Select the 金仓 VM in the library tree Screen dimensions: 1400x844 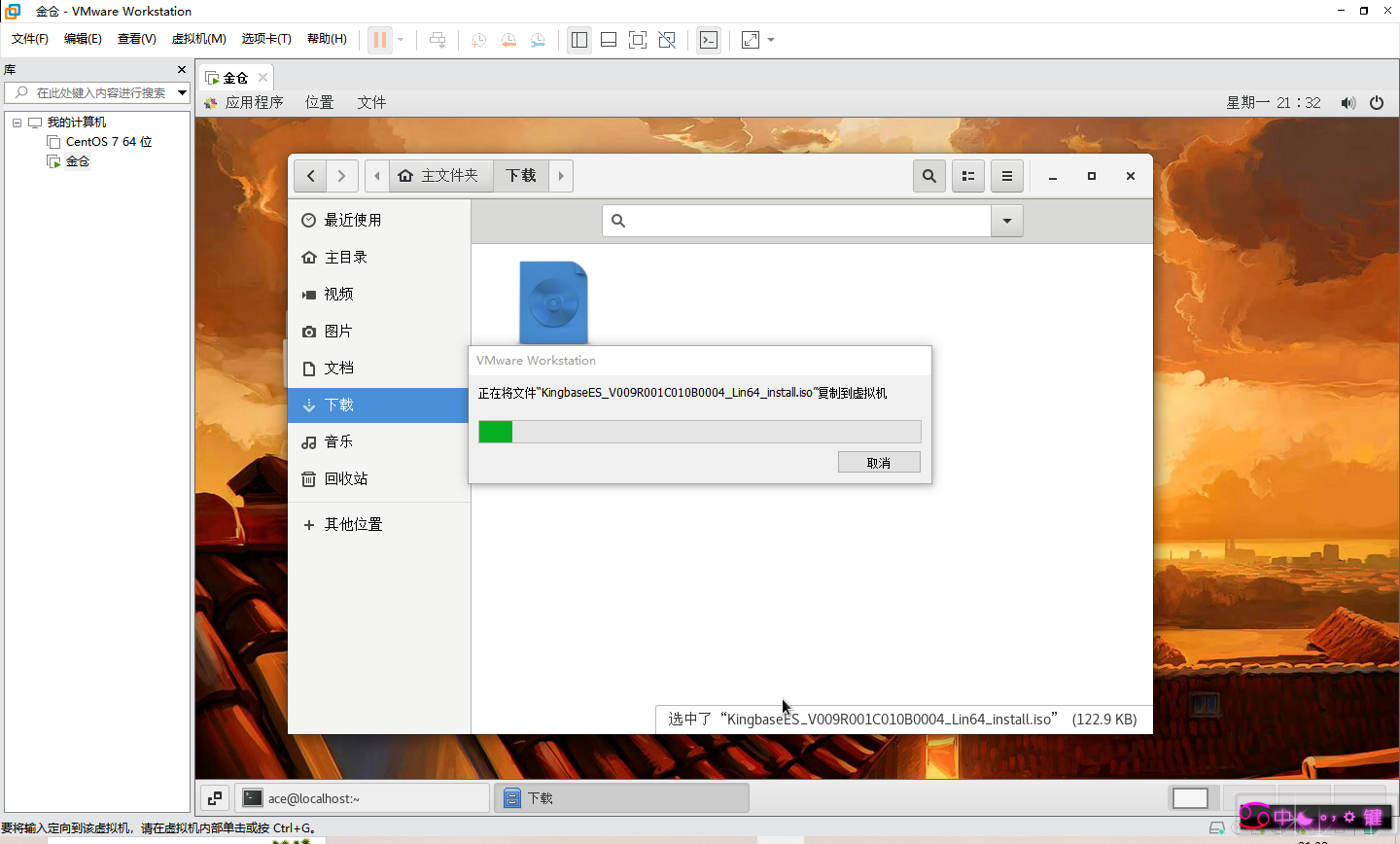pos(78,161)
